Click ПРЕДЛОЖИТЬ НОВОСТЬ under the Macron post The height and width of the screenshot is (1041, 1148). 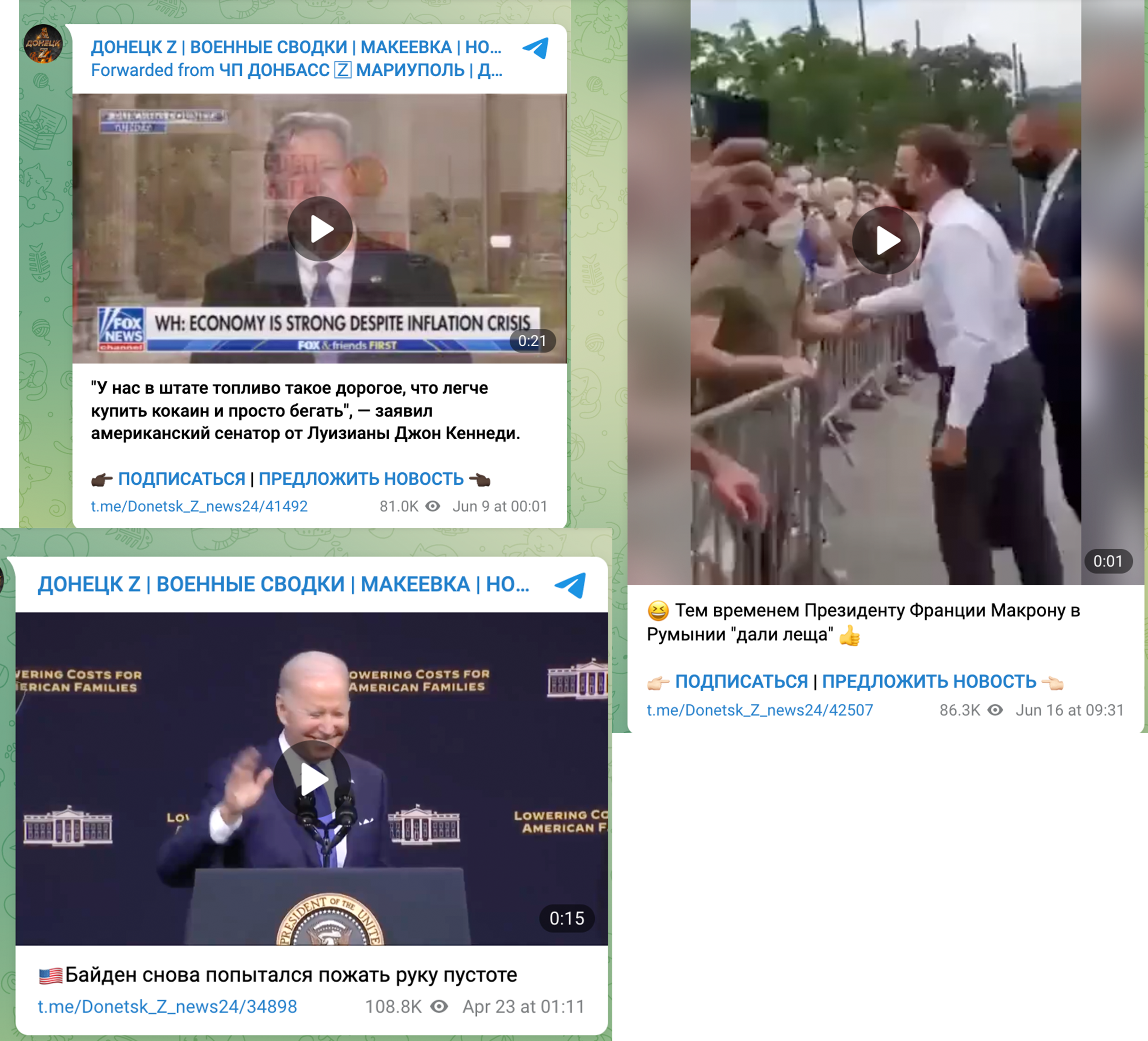(x=929, y=681)
